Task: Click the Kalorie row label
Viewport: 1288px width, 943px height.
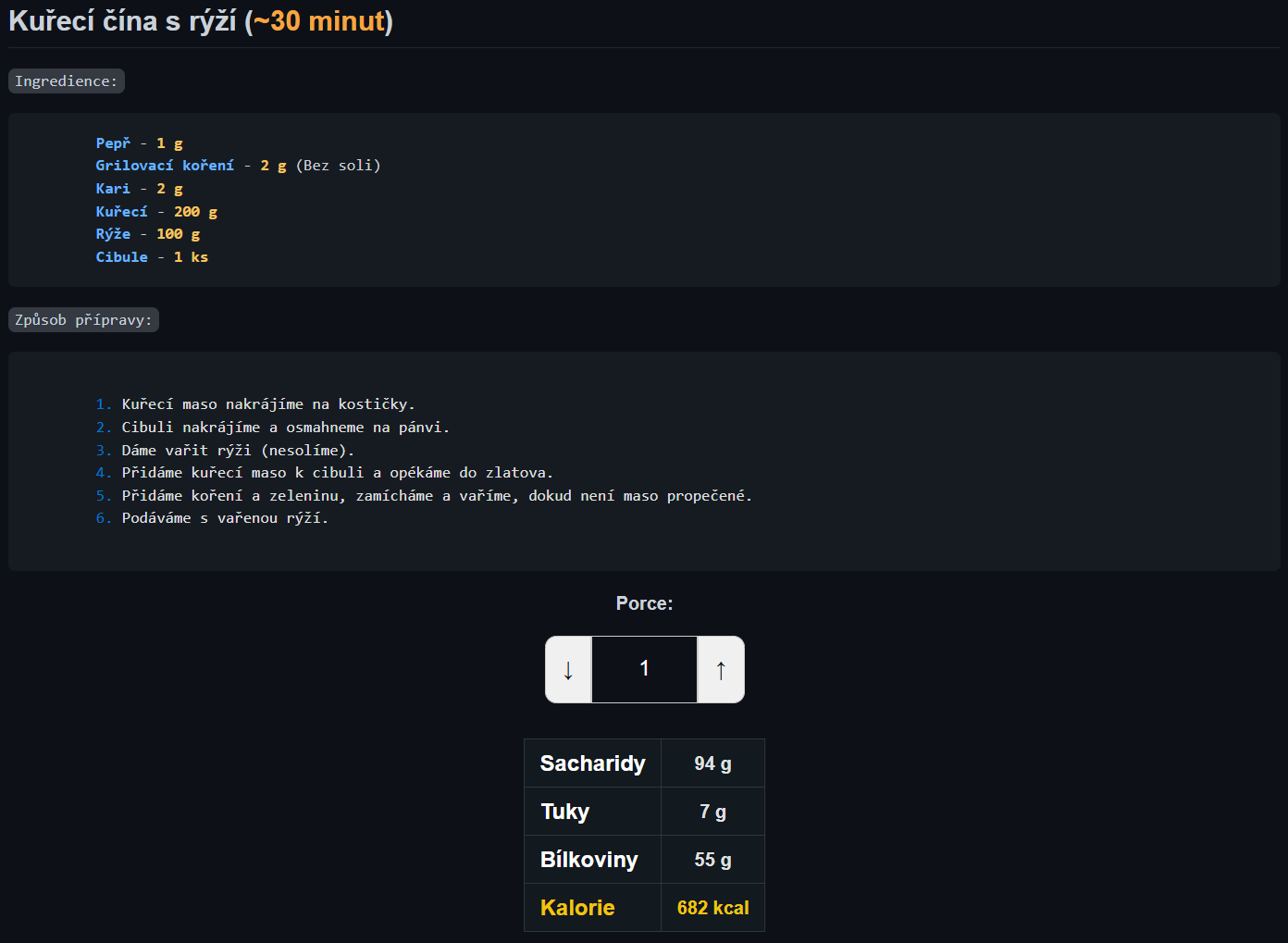Action: pyautogui.click(x=577, y=908)
